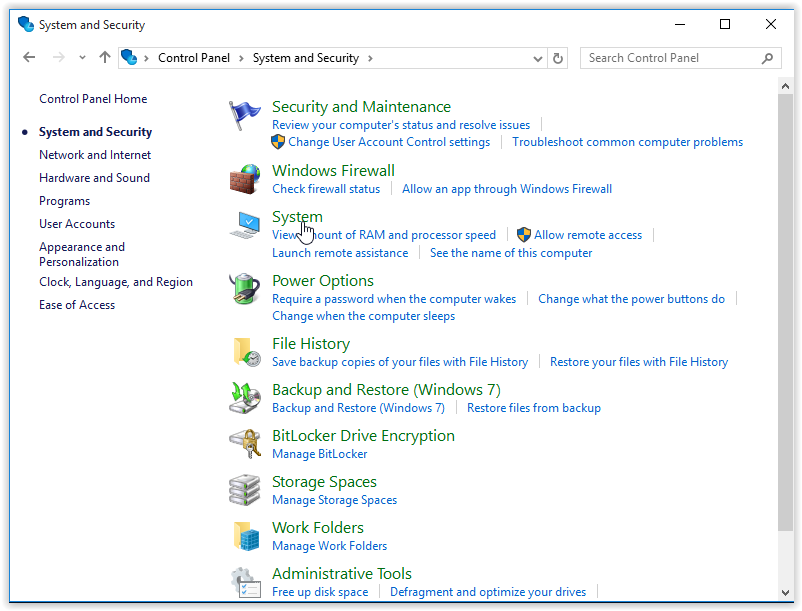Refresh the Control Panel view

pyautogui.click(x=558, y=58)
